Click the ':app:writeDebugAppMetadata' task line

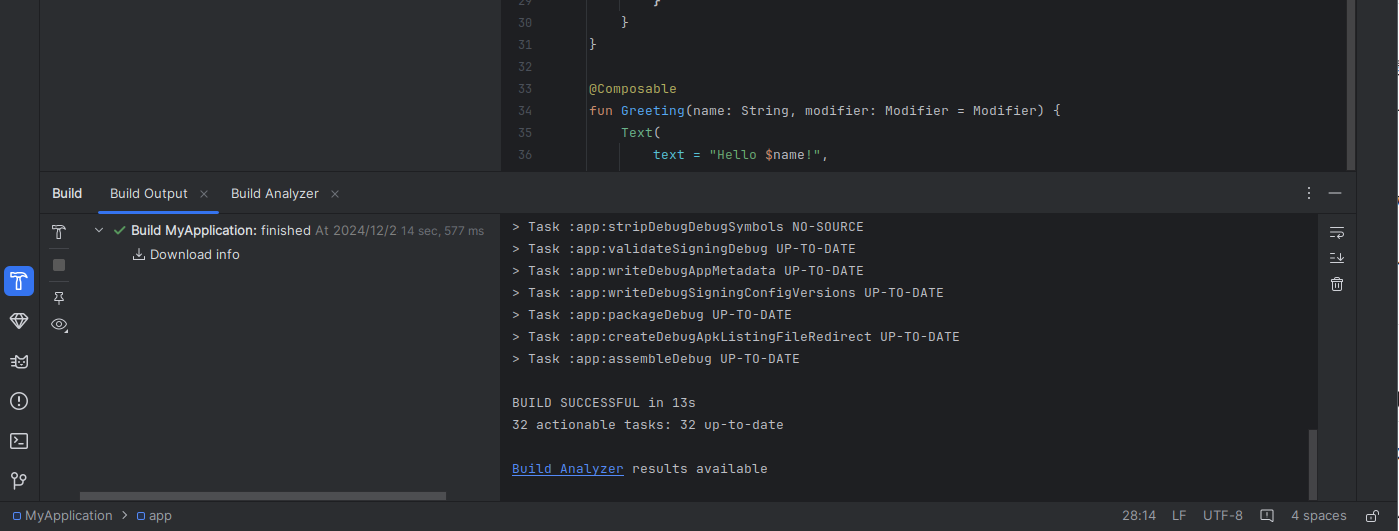[x=688, y=271]
